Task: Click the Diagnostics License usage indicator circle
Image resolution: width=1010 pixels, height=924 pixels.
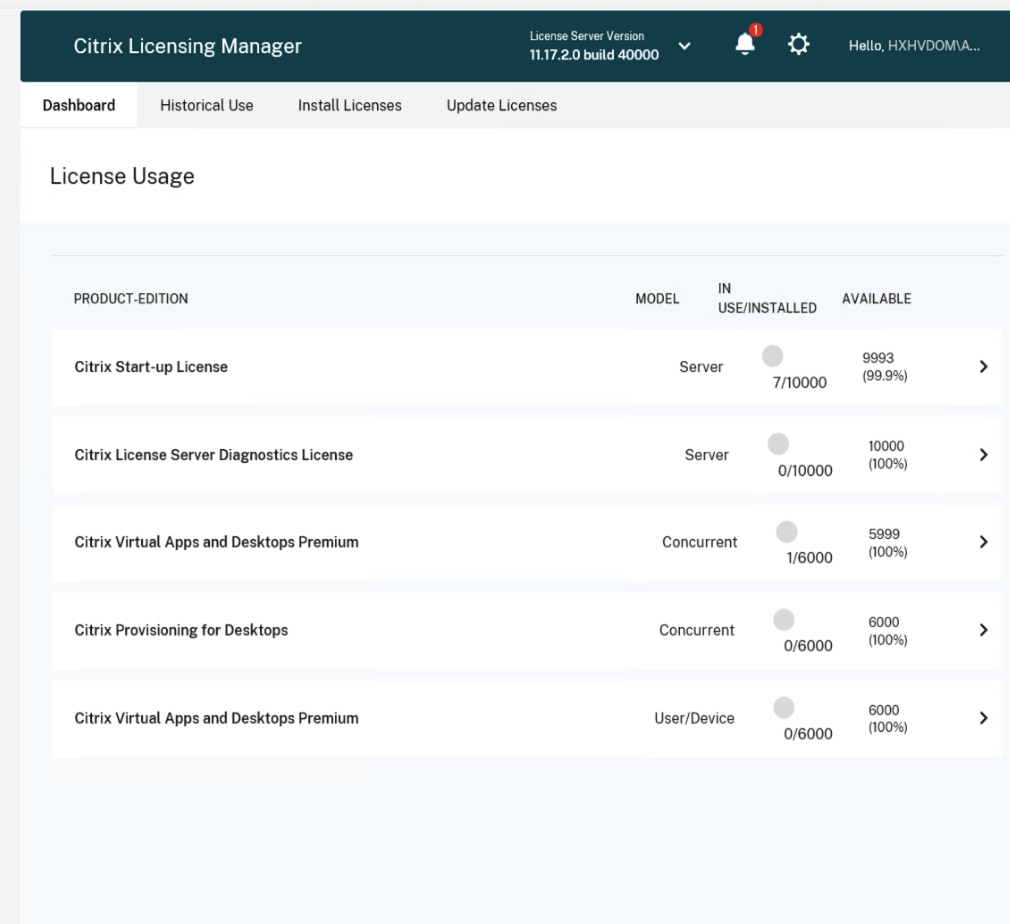Action: click(778, 444)
